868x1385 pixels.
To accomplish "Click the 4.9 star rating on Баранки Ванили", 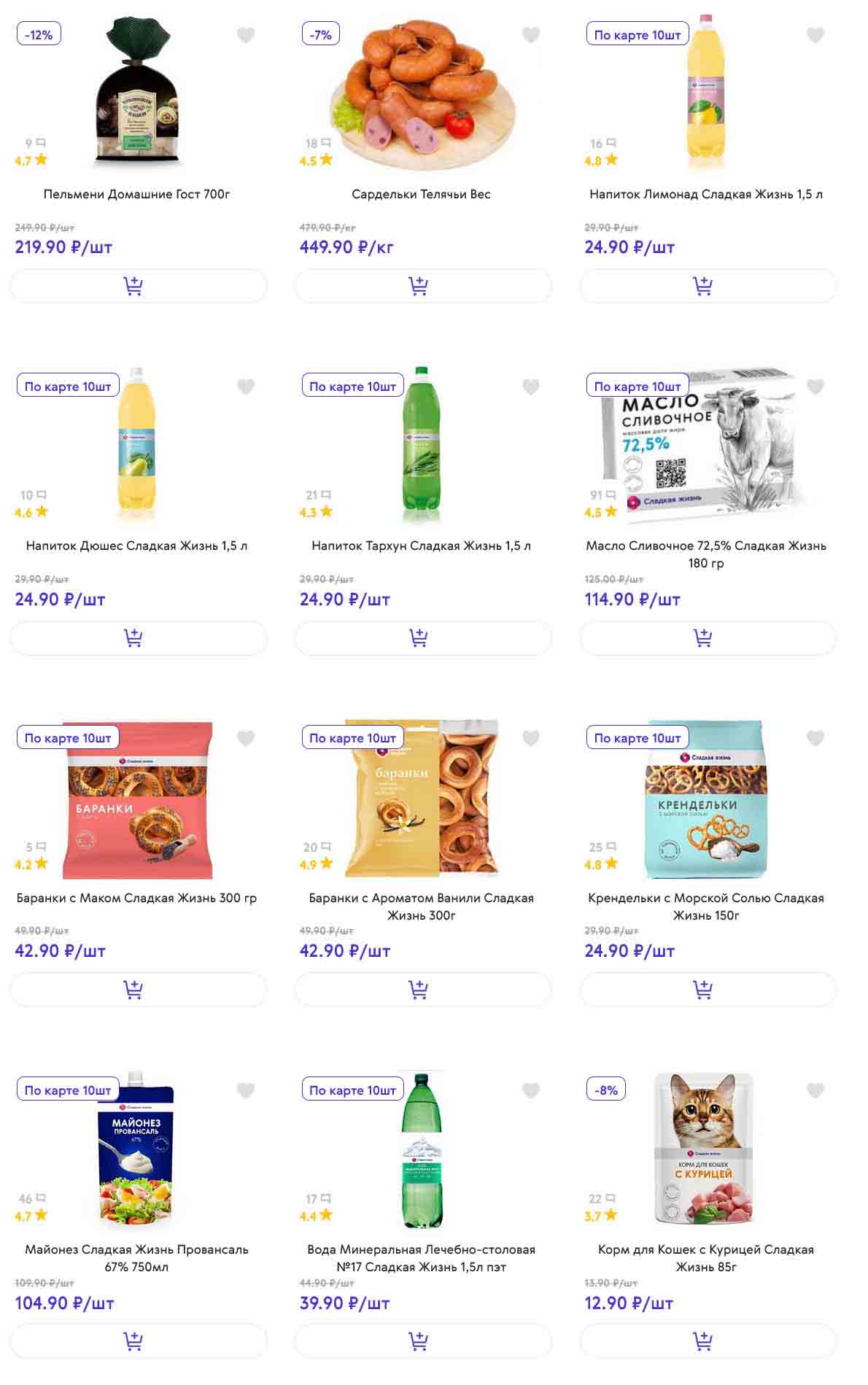I will 316,864.
